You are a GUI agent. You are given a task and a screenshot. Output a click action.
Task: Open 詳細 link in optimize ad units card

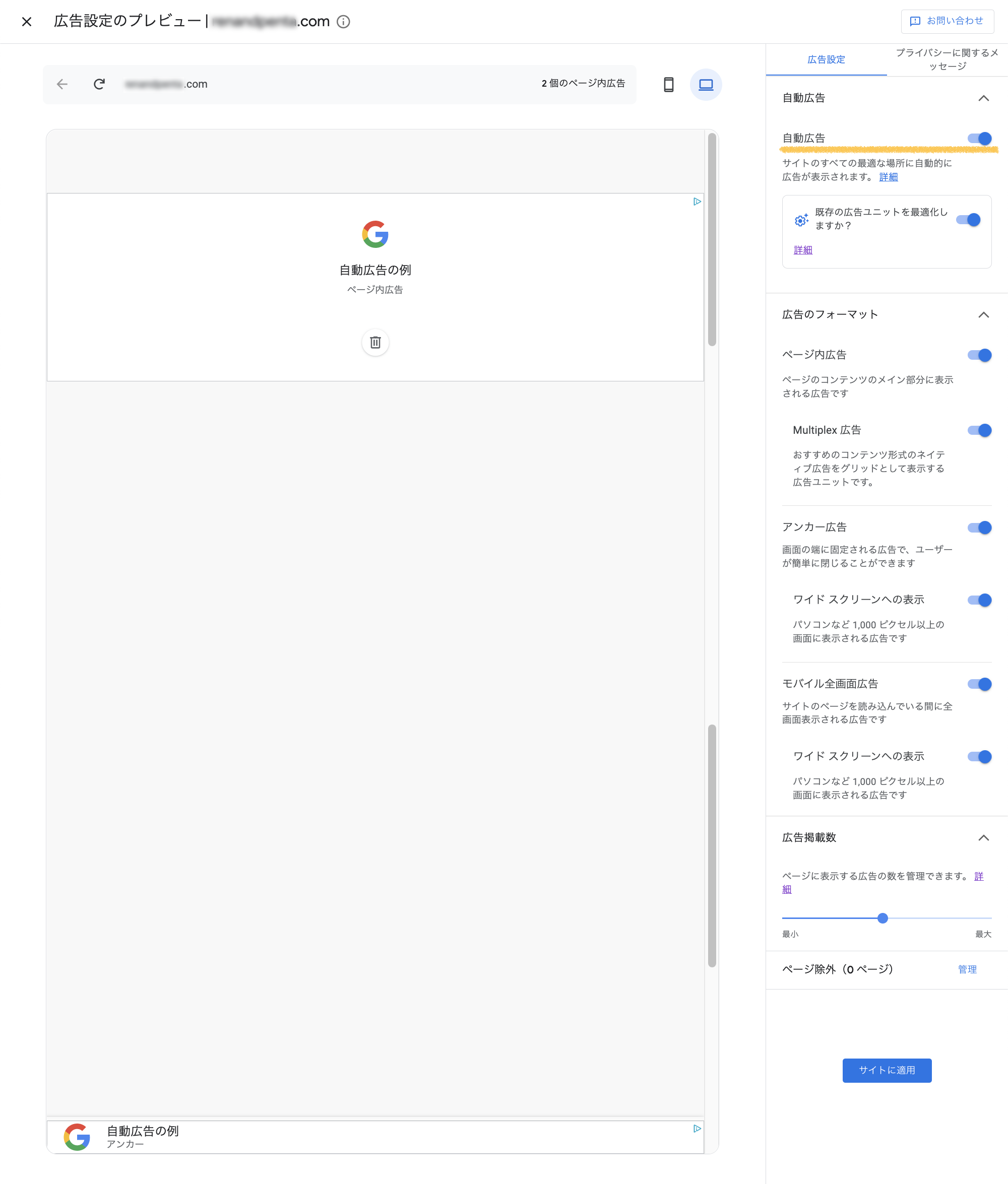[x=803, y=250]
